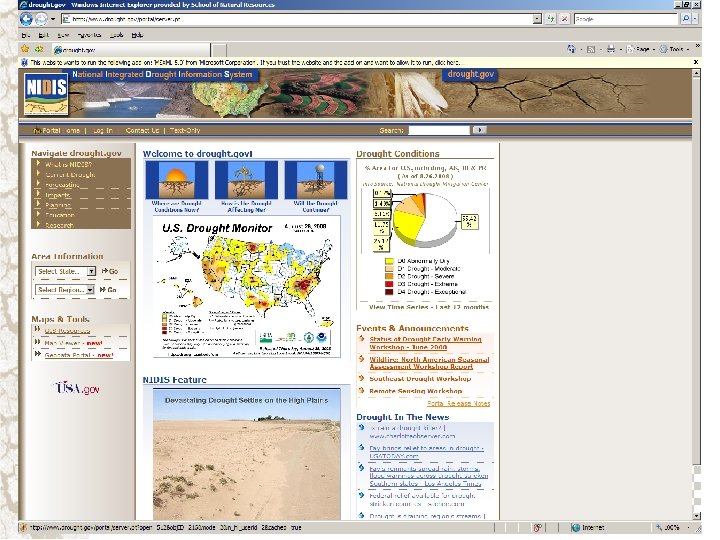
Task: Open the Page menu dropdown in command bar
Action: point(640,49)
